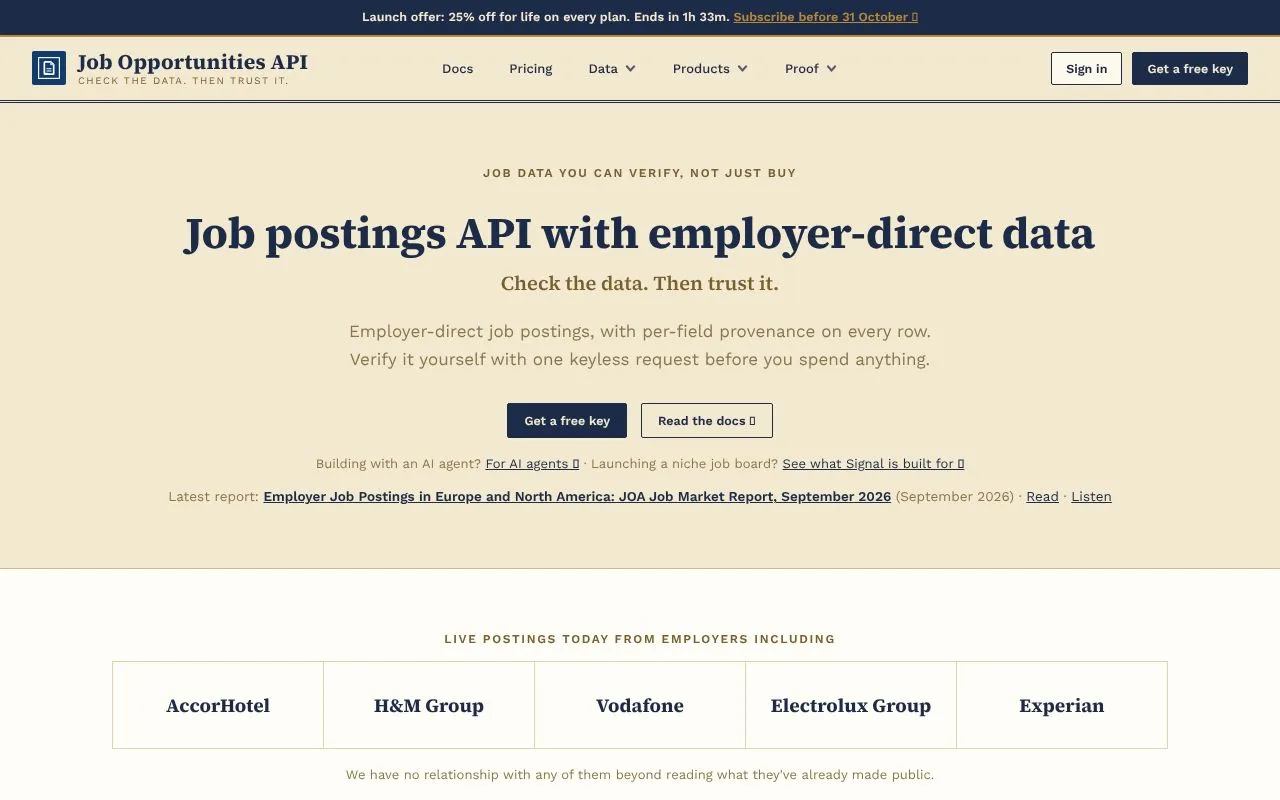Image resolution: width=1280 pixels, height=800 pixels.
Task: Click the main headline Job postings API
Action: point(640,234)
